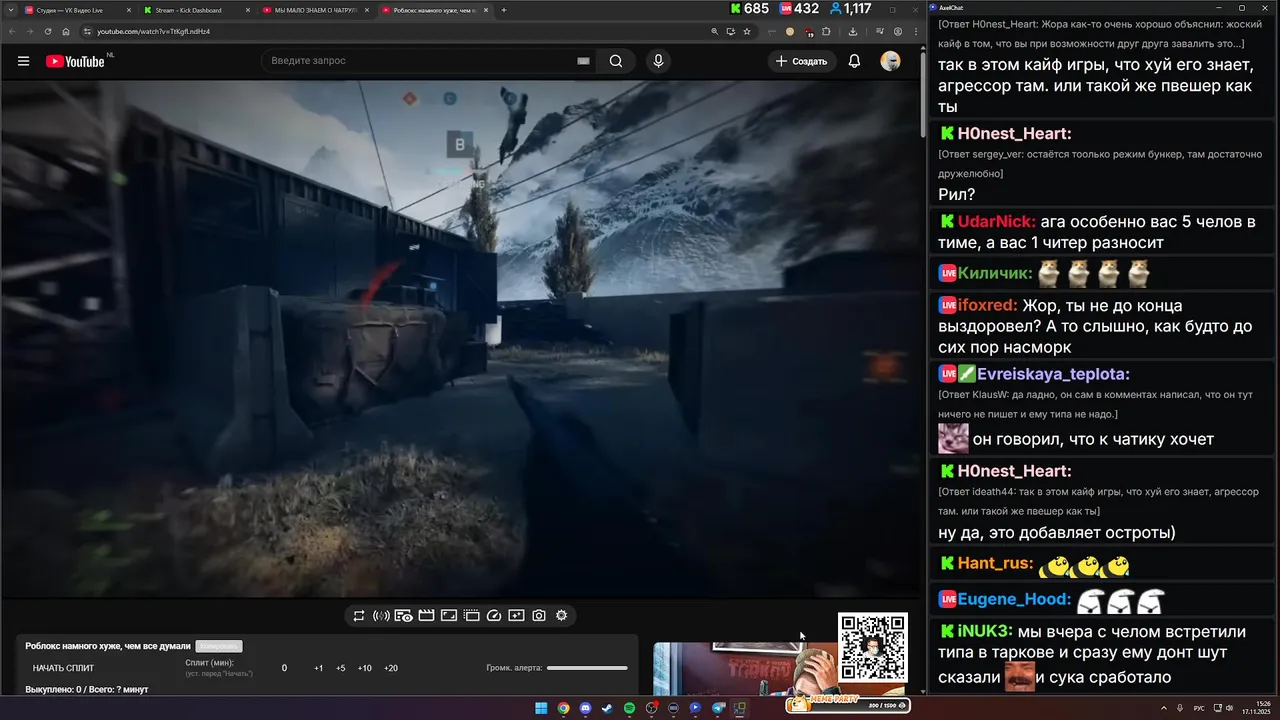Click username Evreiskaya_teplota in chat

1054,374
